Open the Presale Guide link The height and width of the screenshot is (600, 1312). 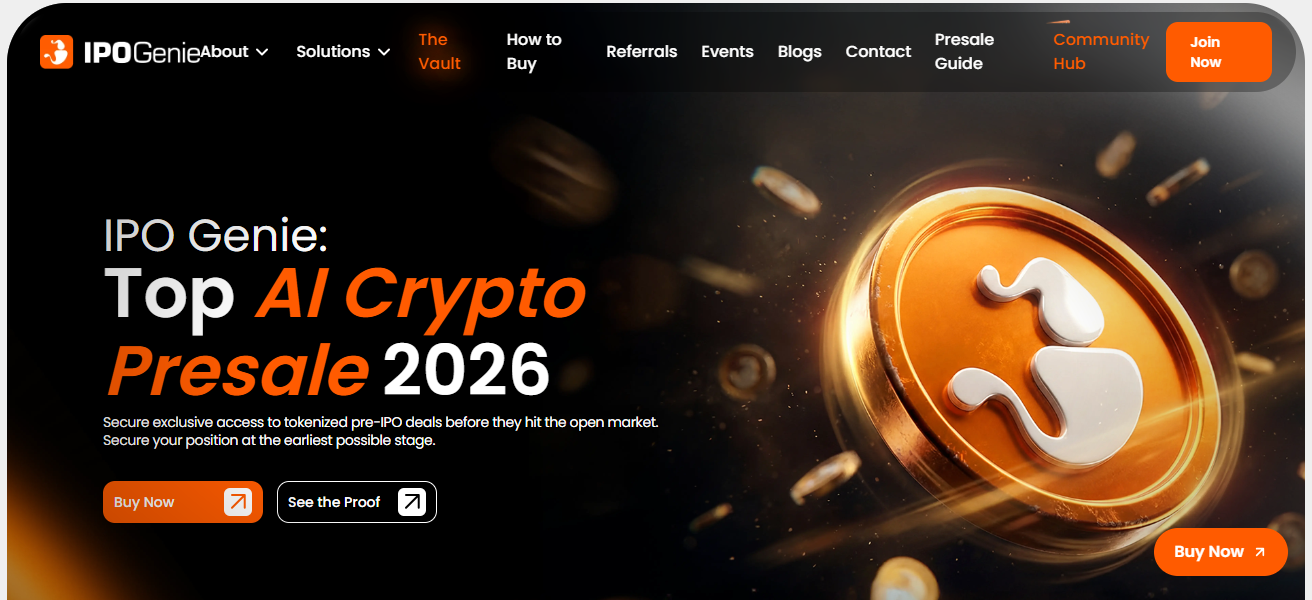click(x=964, y=52)
